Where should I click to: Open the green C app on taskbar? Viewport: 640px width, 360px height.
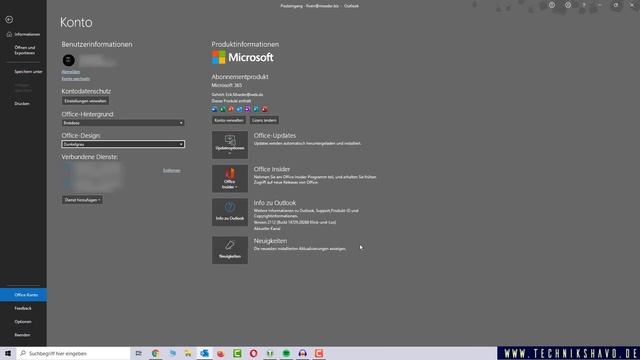click(237, 353)
